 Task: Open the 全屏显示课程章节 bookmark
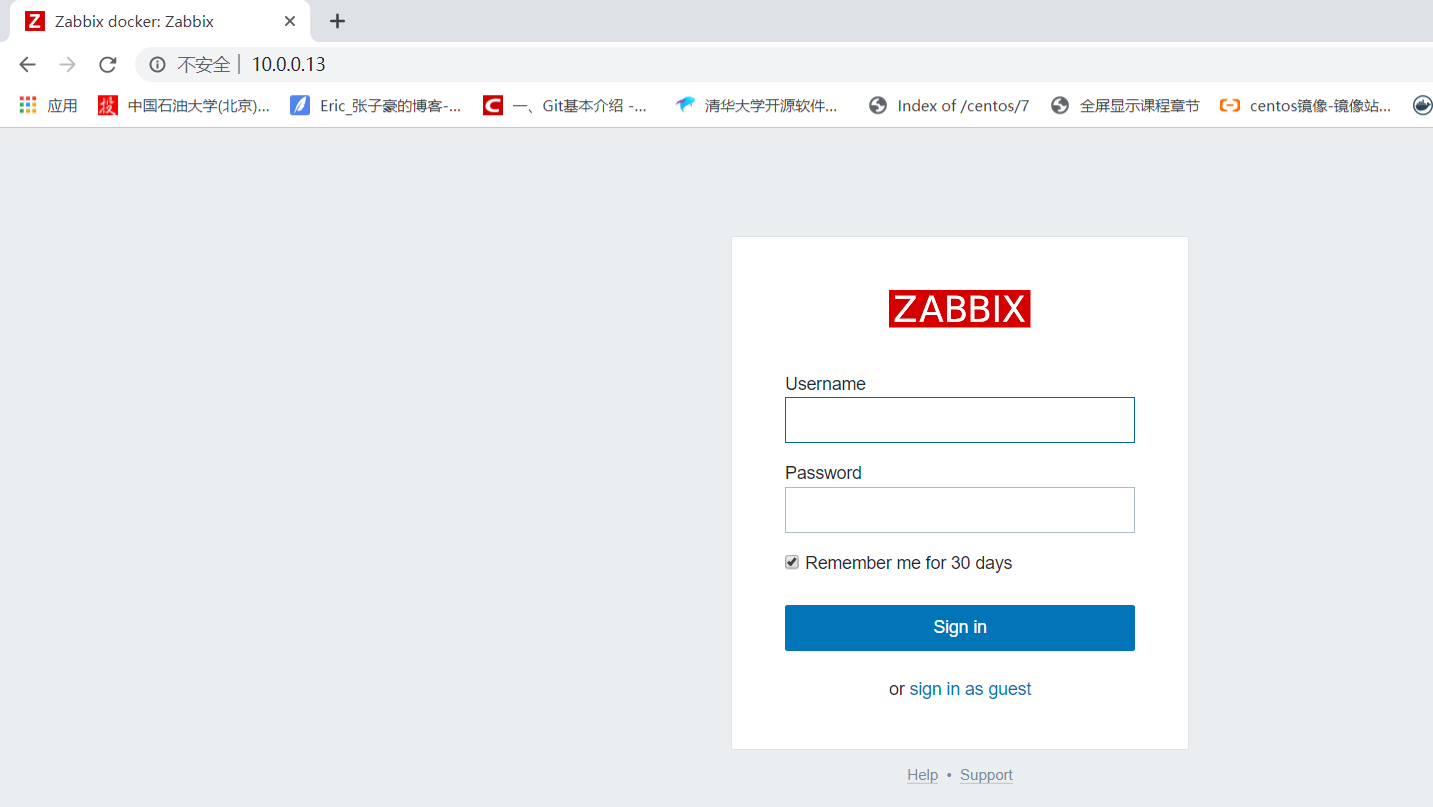1125,105
